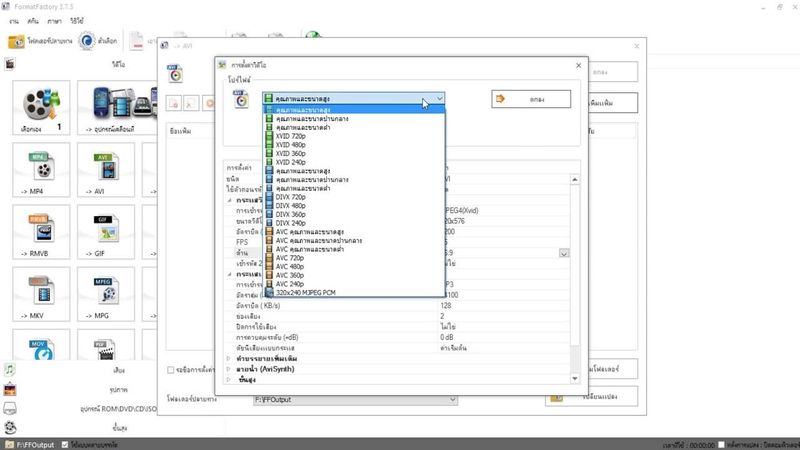Screen dimensions: 800x450
Task: Open the aspect ratio row dropdown arrow
Action: (564, 253)
